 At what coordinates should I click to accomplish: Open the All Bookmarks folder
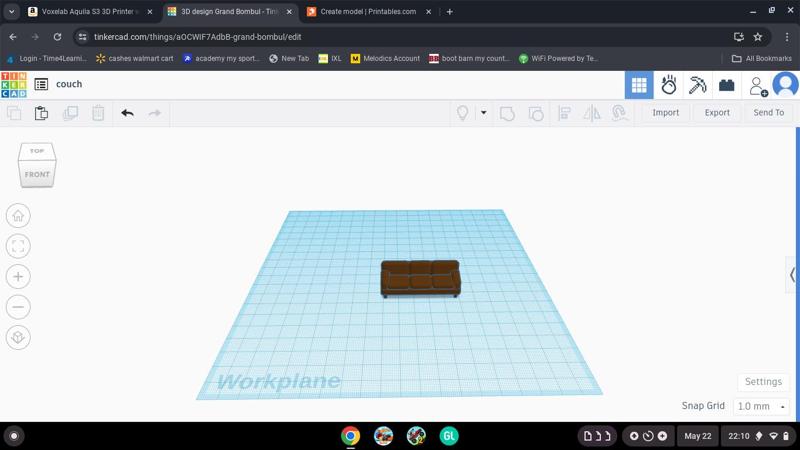coord(762,59)
